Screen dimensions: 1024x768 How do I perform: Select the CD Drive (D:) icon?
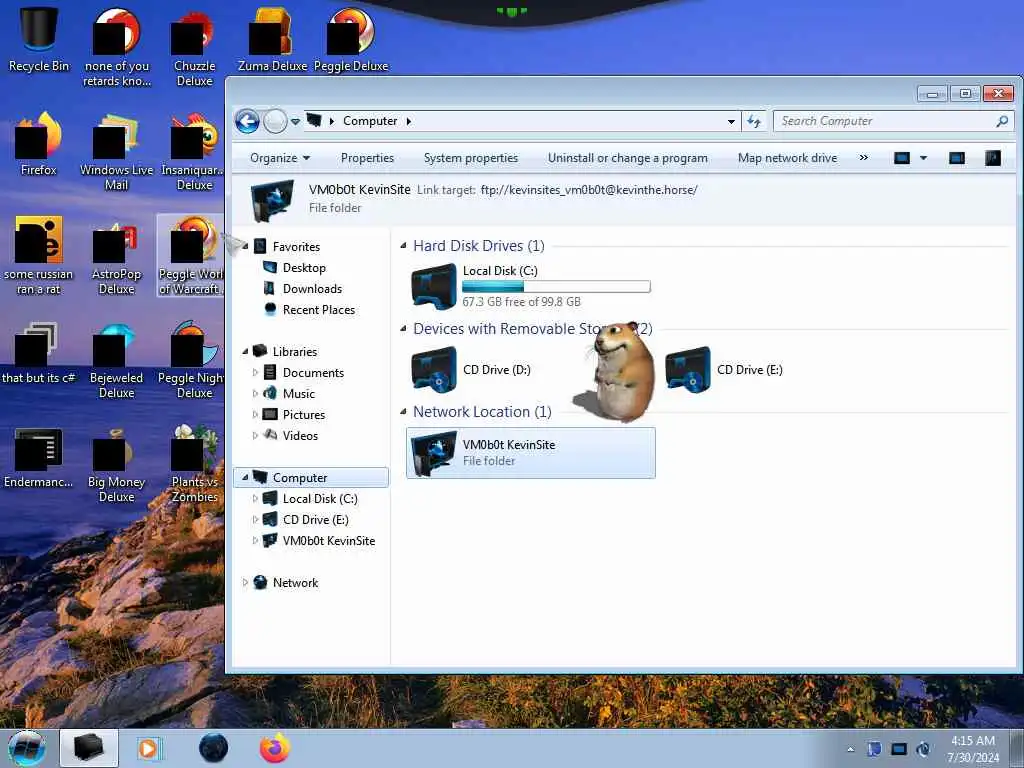(434, 370)
